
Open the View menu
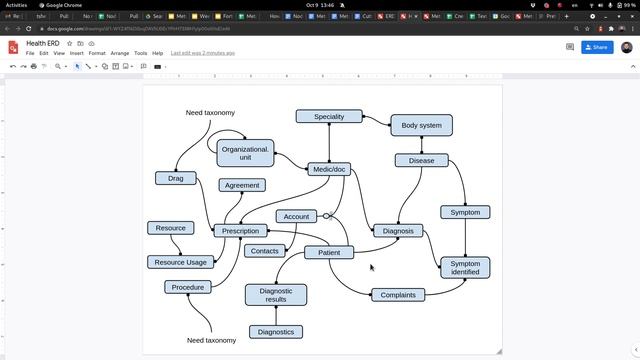pos(59,53)
